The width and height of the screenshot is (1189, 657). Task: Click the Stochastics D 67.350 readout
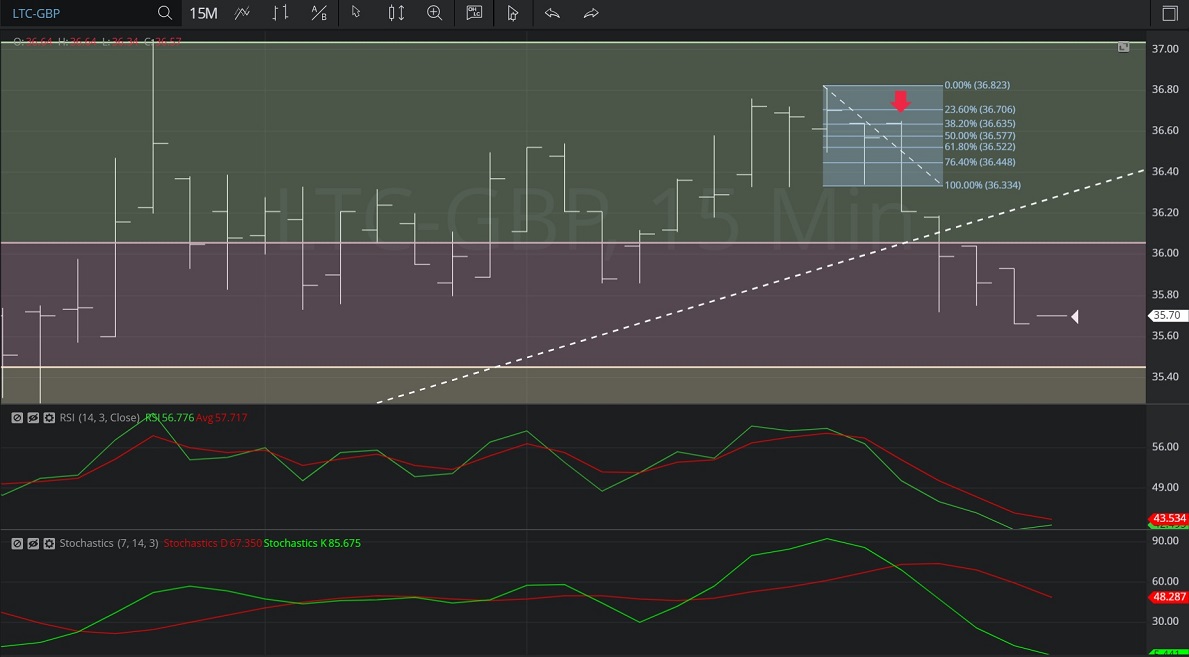tap(213, 543)
